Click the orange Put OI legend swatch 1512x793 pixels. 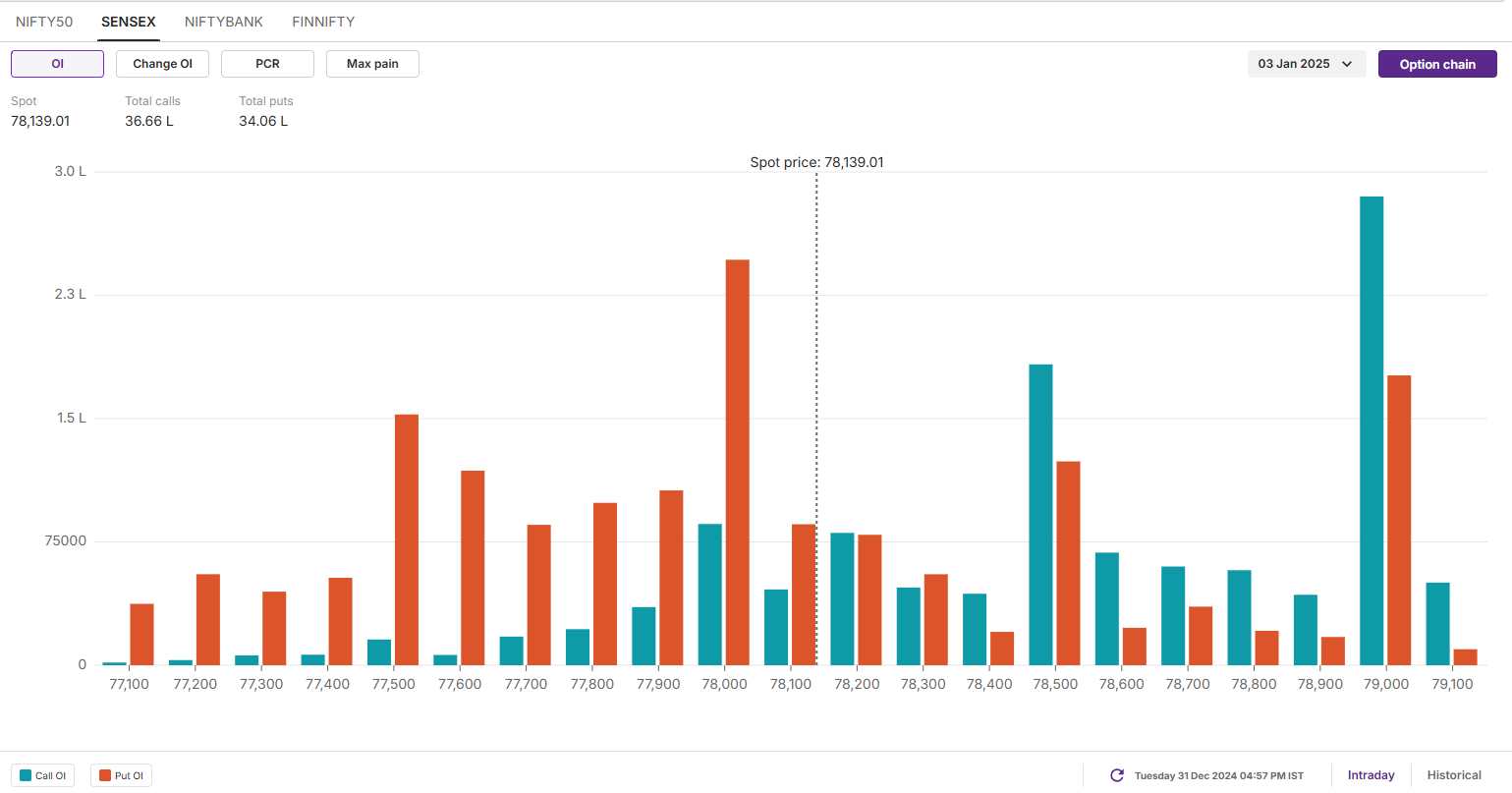[x=105, y=775]
